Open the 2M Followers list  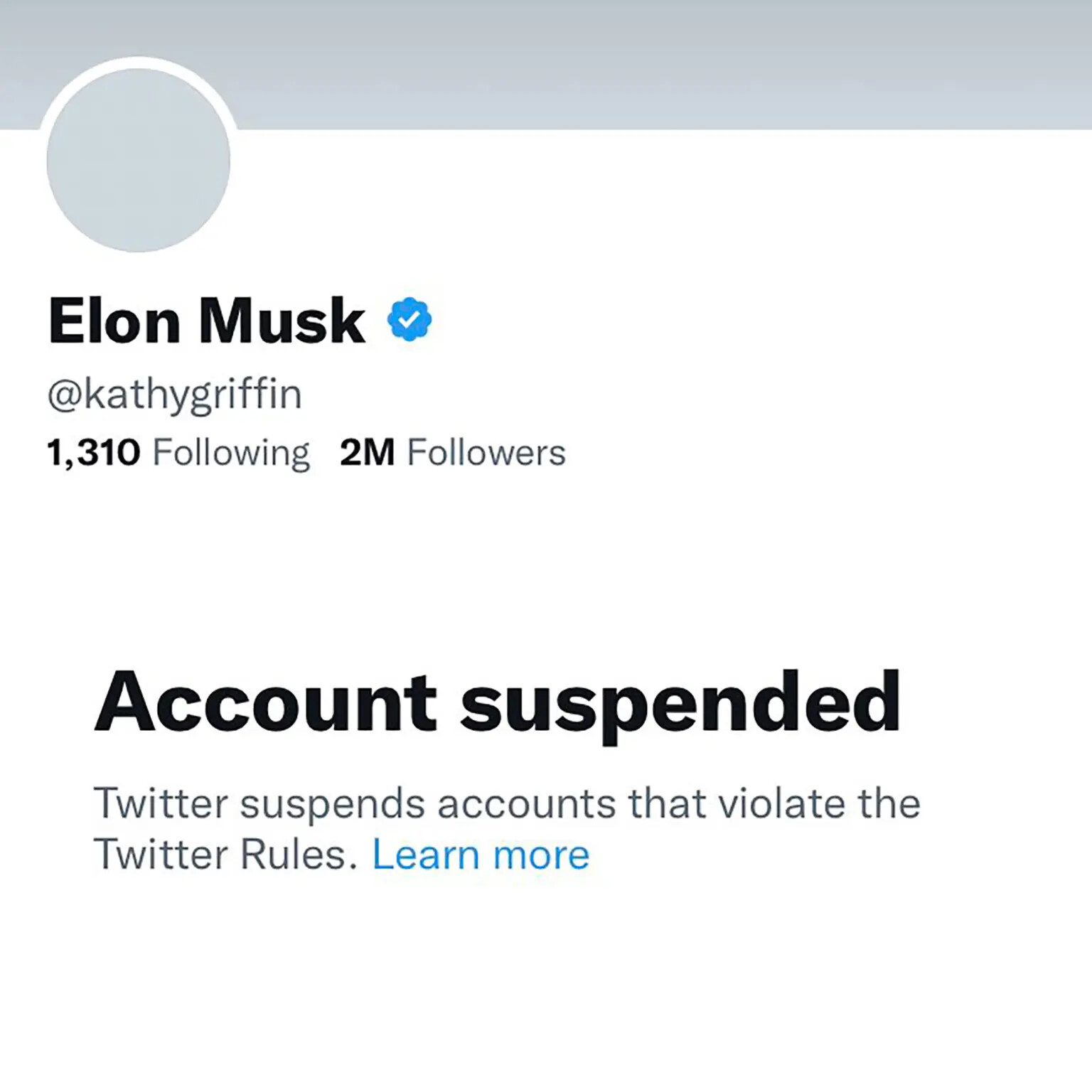point(453,453)
